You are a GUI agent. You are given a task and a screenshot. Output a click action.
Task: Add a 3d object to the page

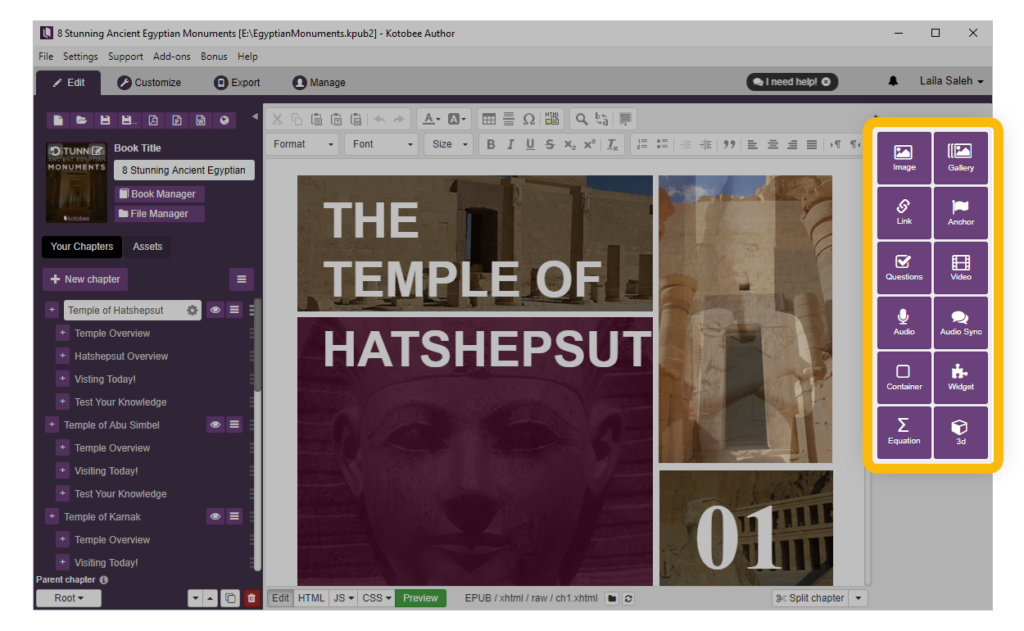960,432
